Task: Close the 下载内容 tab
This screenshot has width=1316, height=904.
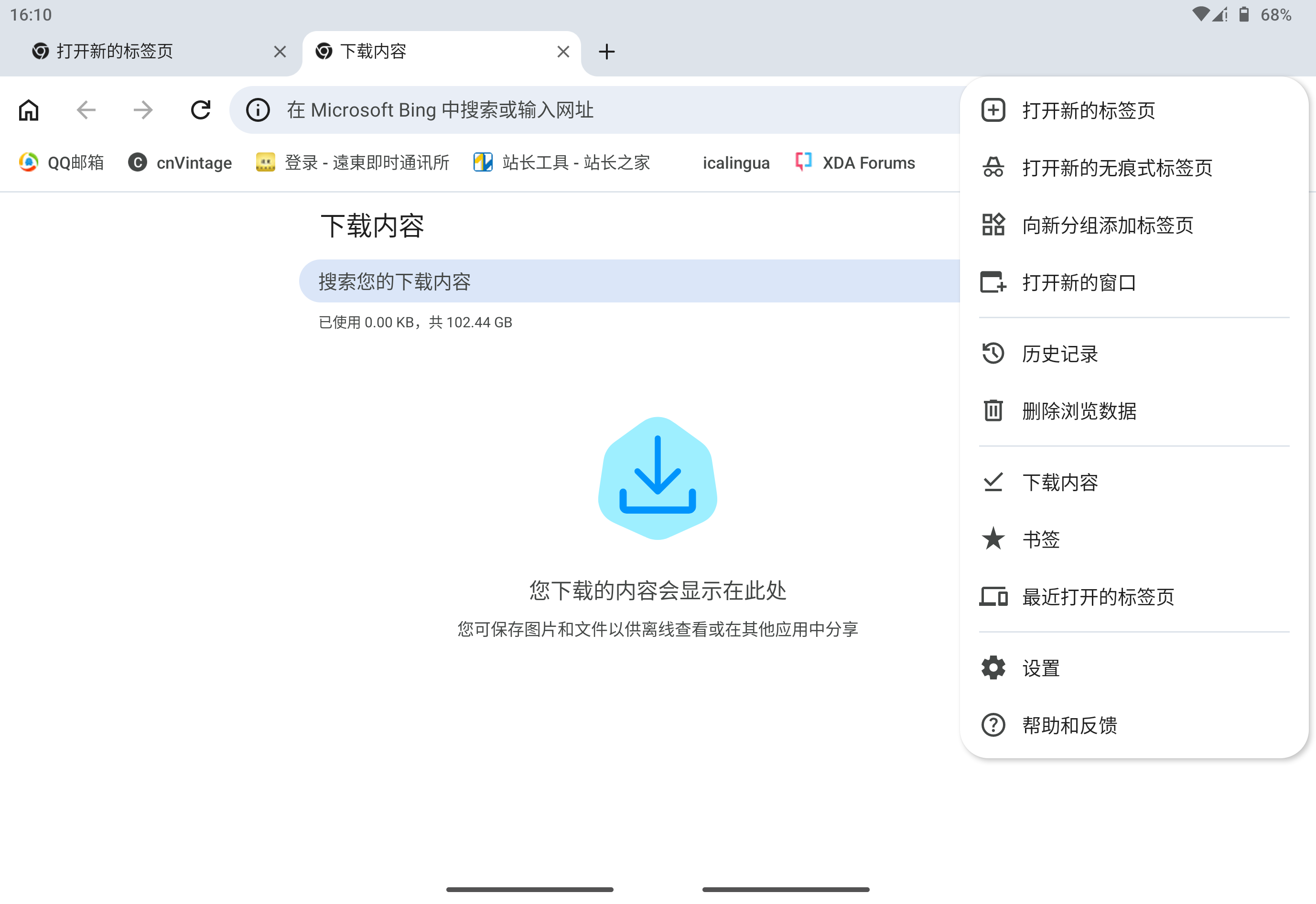Action: click(x=563, y=52)
